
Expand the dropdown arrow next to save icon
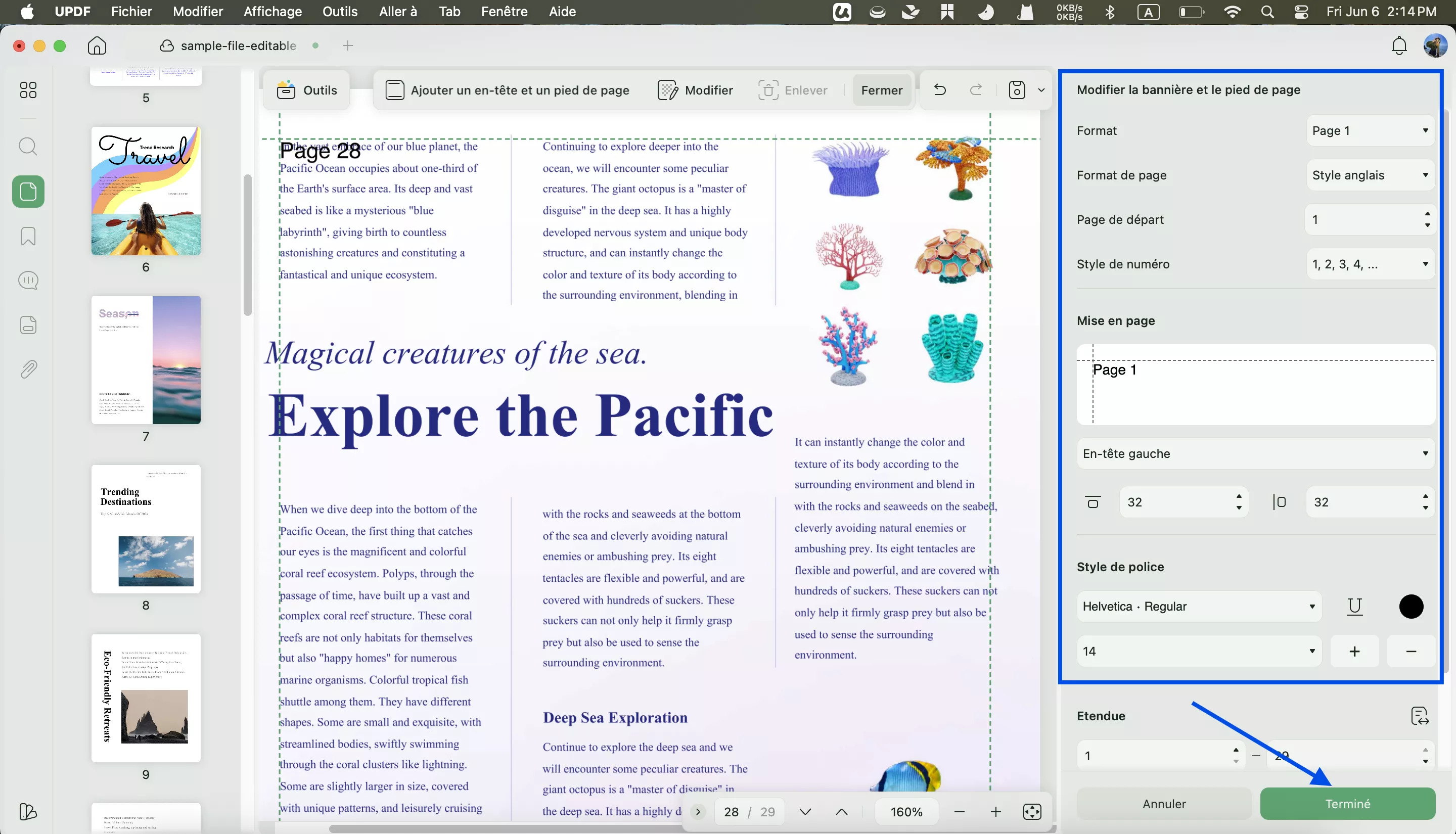pyautogui.click(x=1041, y=90)
